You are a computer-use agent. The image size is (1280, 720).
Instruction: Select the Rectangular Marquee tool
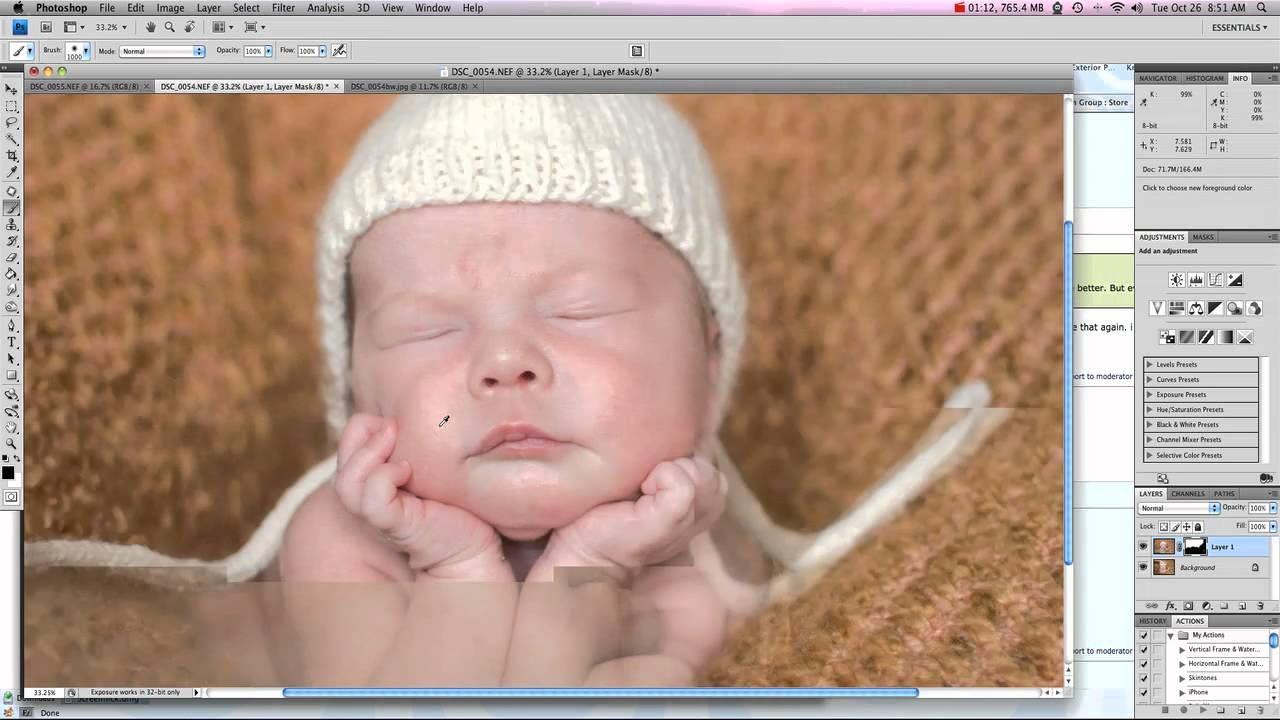click(x=12, y=105)
